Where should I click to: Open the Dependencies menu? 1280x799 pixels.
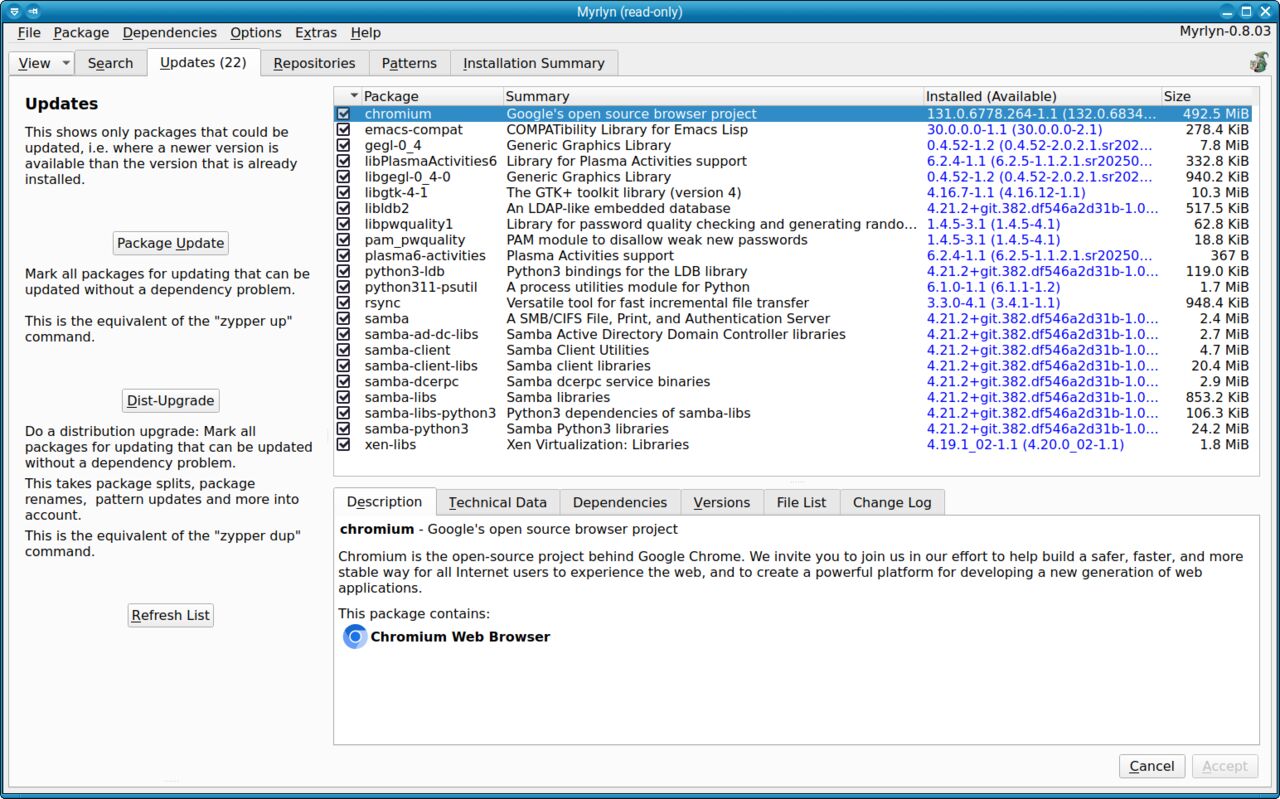tap(170, 33)
